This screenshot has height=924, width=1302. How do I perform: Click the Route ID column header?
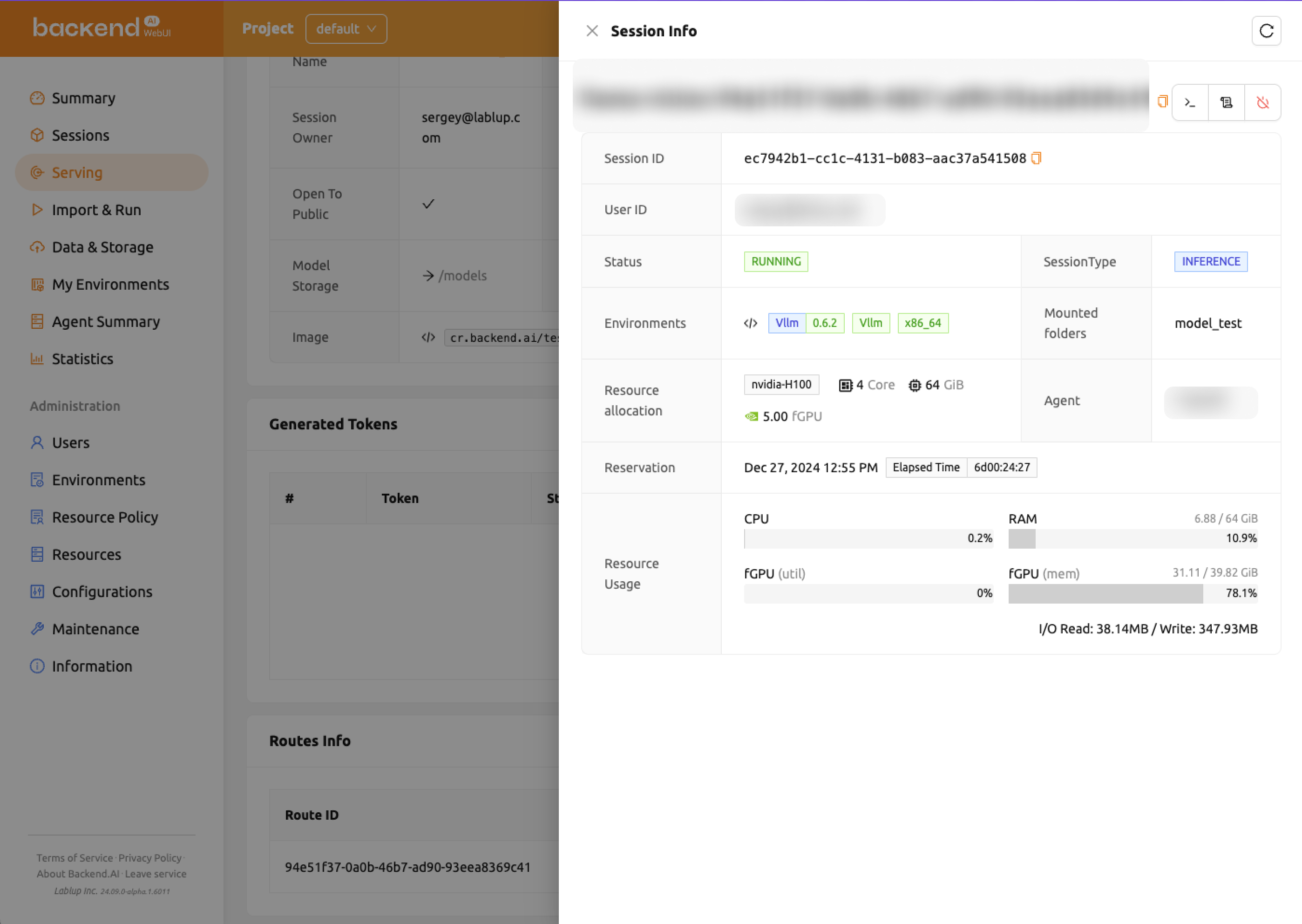(x=312, y=815)
